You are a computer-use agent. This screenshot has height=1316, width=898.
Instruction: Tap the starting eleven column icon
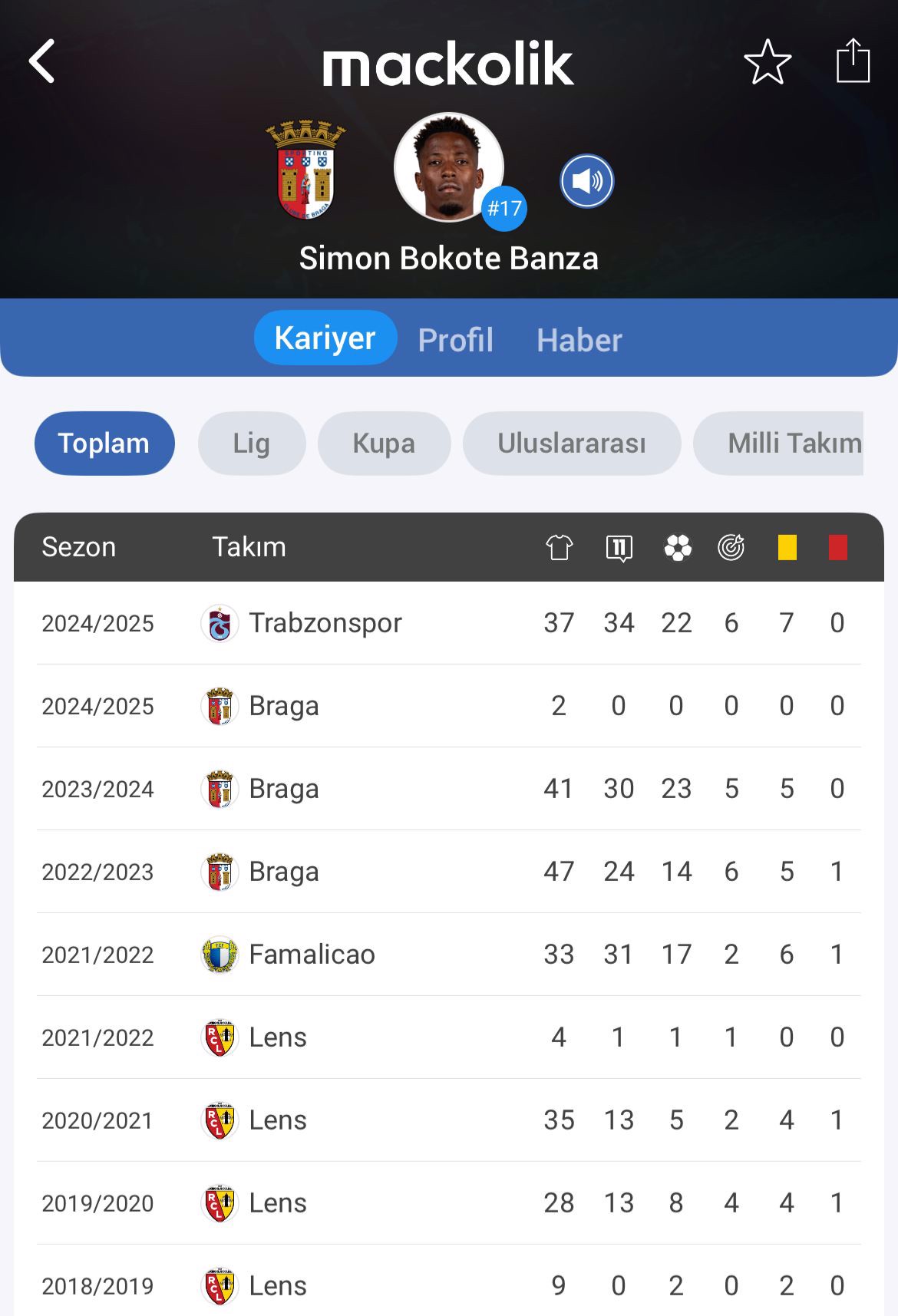[619, 548]
